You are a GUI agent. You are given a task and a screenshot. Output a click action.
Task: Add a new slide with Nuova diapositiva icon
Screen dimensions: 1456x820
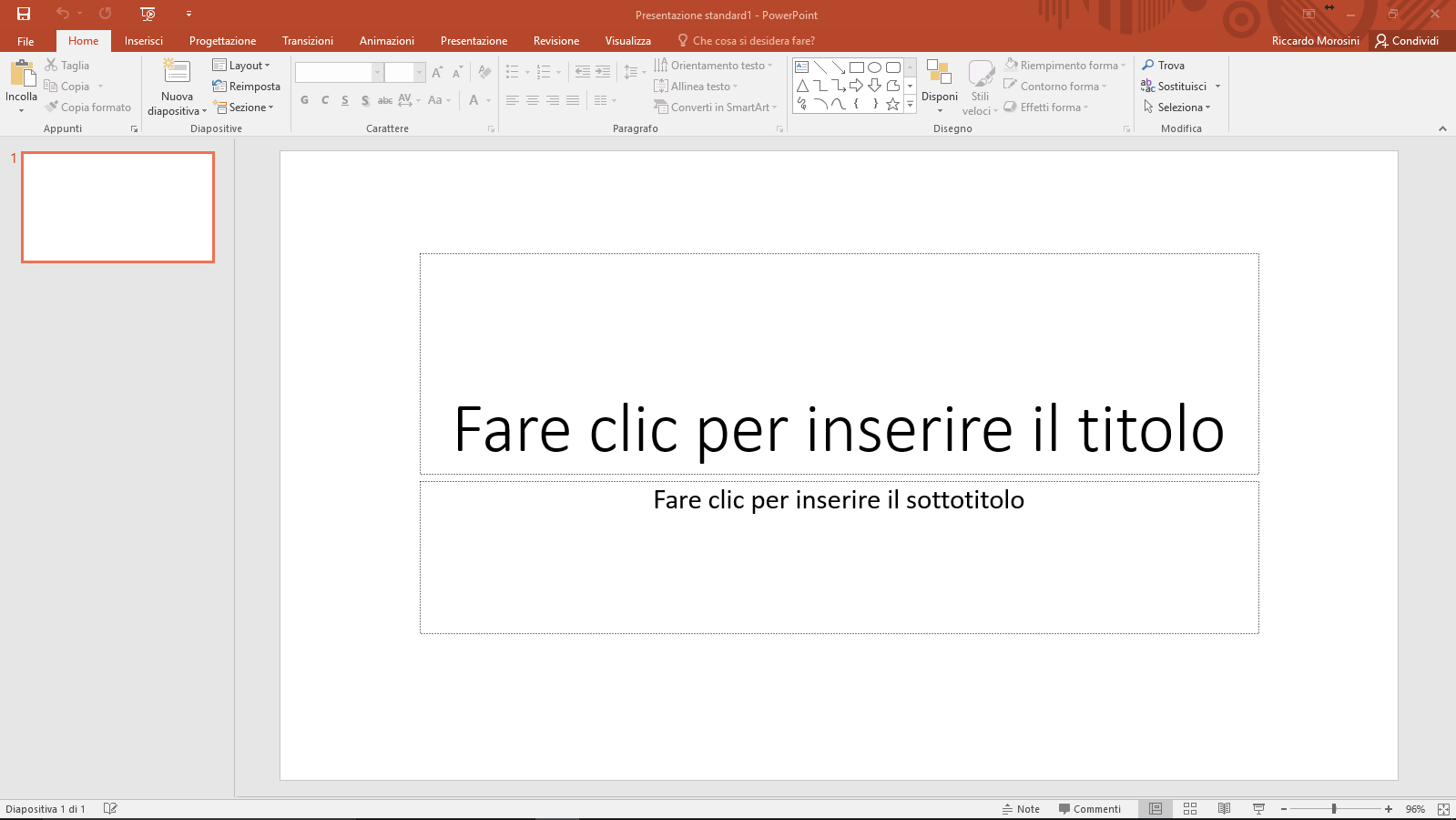pos(177,72)
